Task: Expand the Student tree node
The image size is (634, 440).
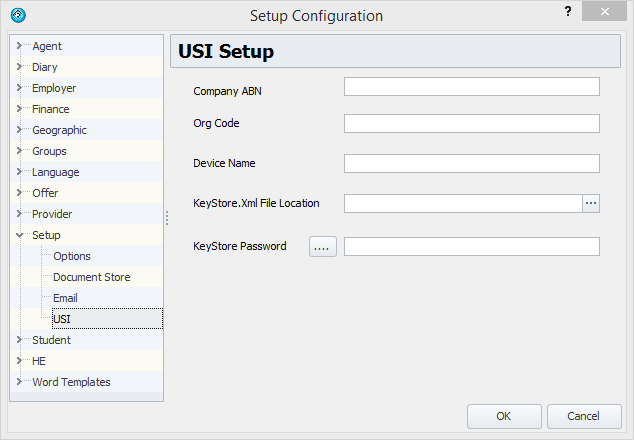Action: 20,340
